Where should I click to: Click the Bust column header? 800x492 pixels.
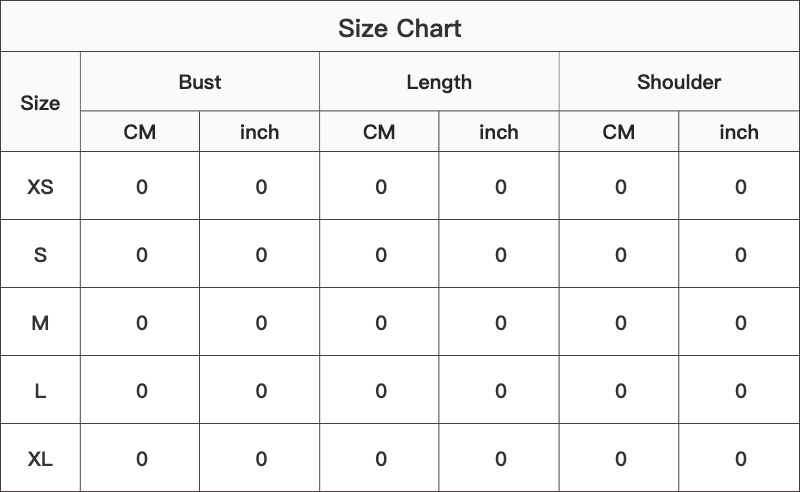pos(200,82)
